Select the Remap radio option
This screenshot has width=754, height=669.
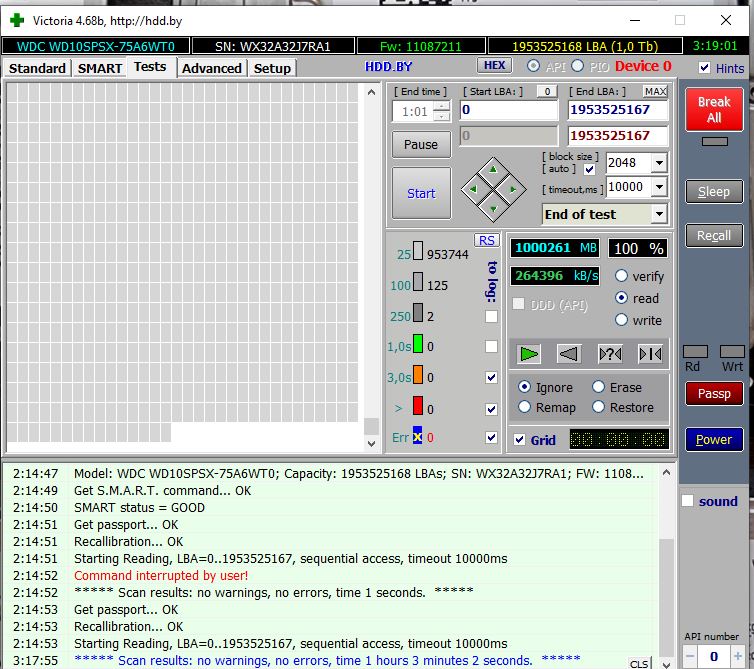tap(524, 407)
